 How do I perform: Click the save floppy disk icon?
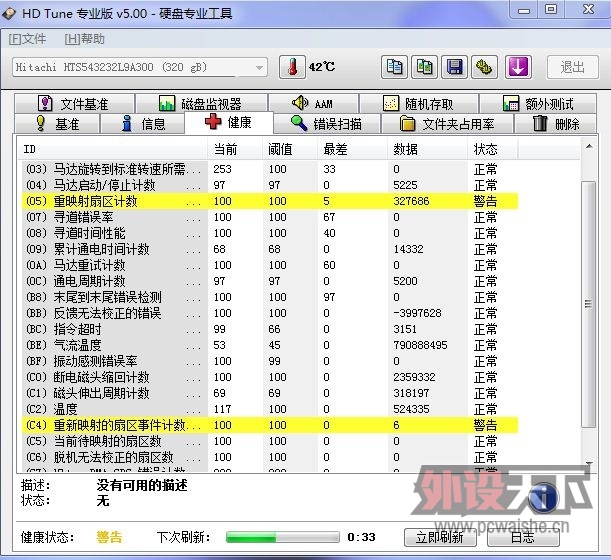click(x=454, y=67)
